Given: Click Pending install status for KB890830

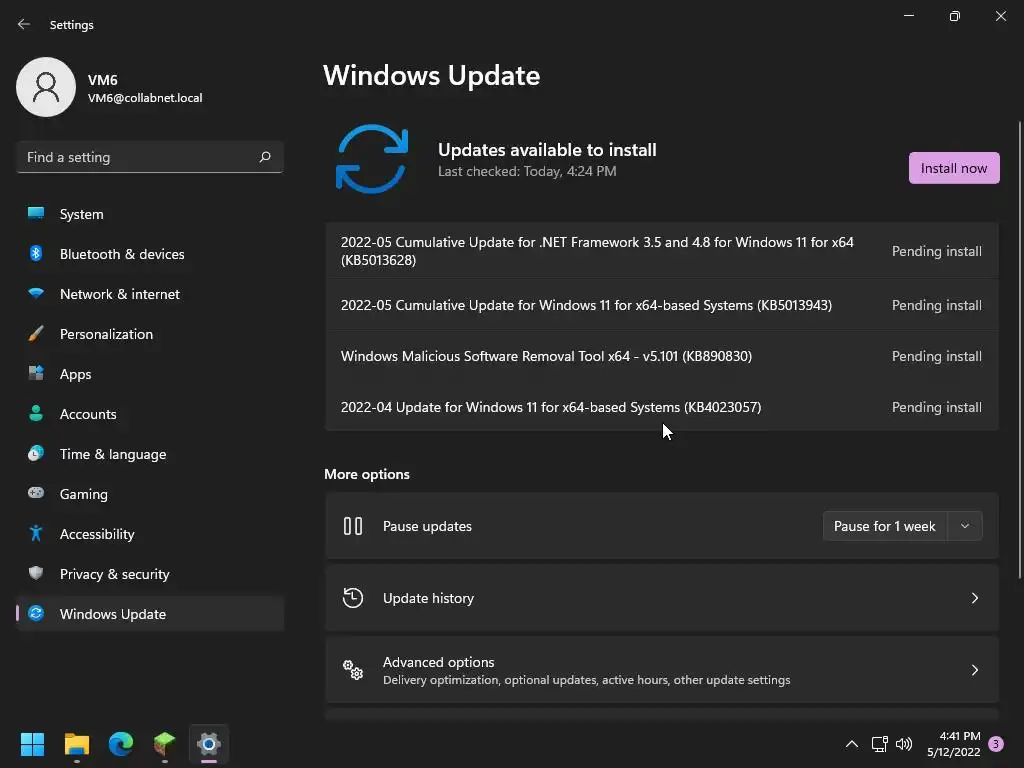Looking at the screenshot, I should [x=936, y=356].
